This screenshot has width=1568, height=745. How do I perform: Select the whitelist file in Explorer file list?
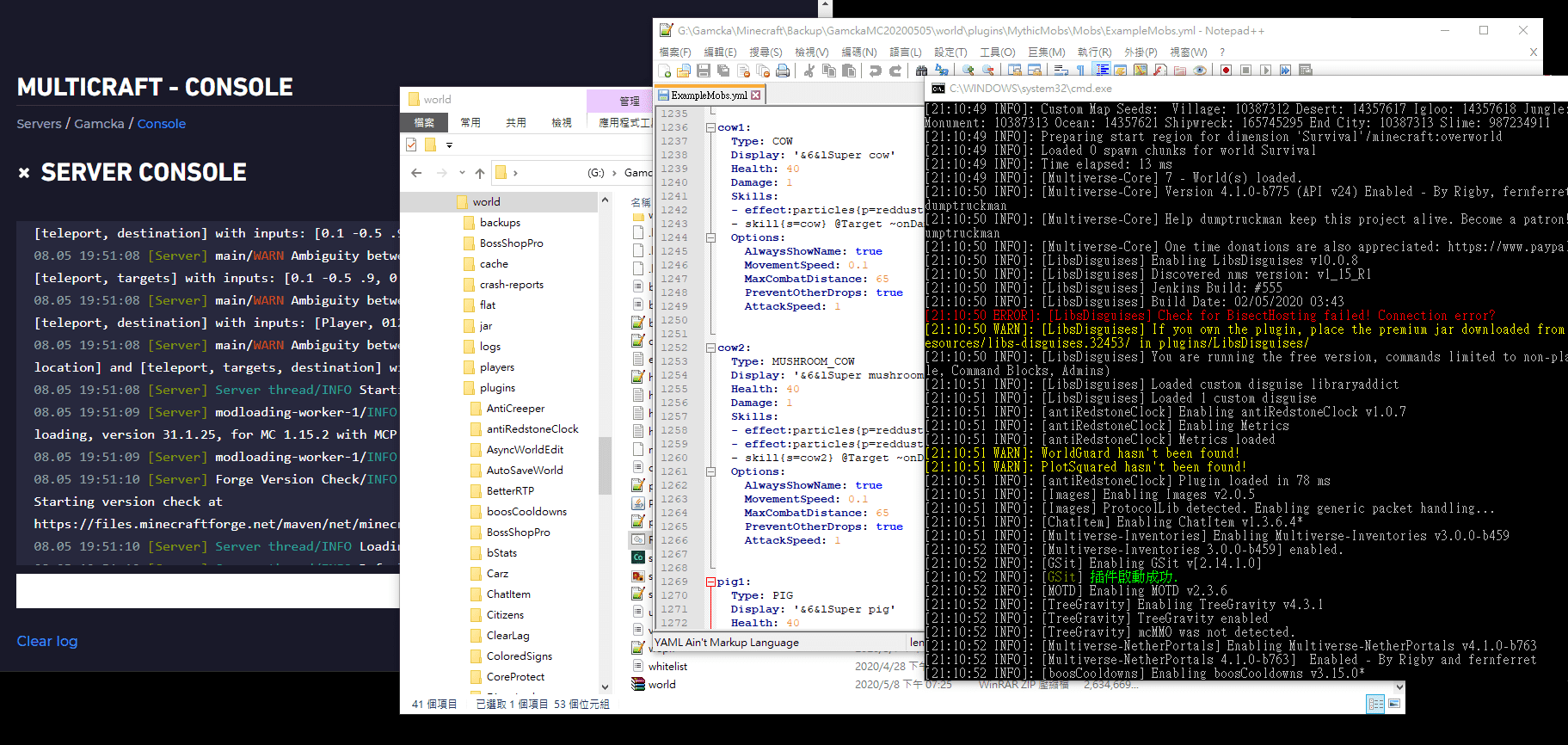667,667
